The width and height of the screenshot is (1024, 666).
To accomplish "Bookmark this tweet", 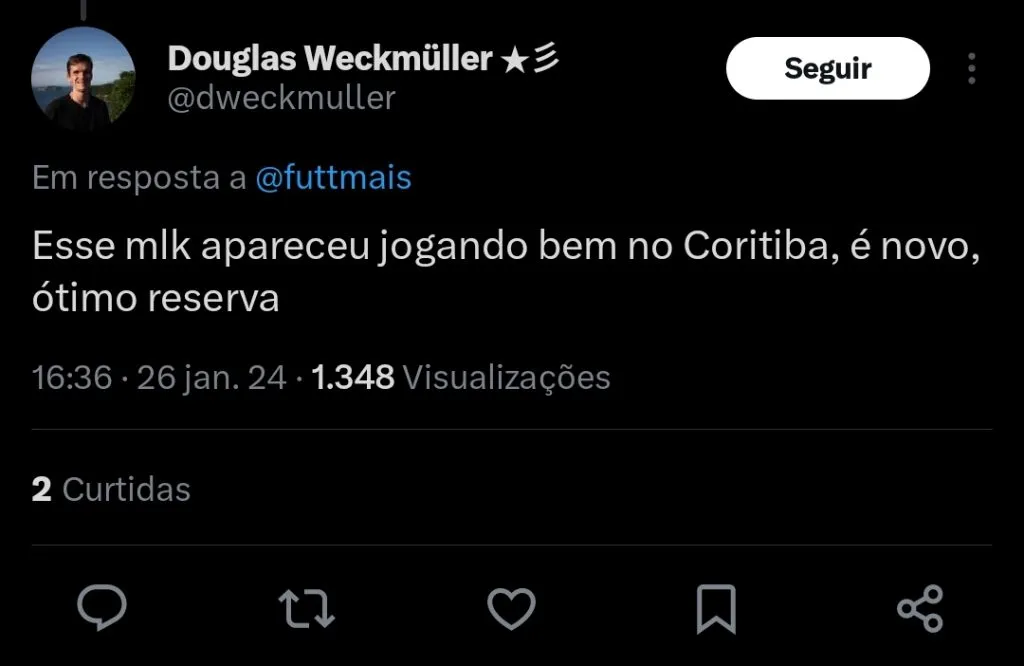I will tap(715, 608).
